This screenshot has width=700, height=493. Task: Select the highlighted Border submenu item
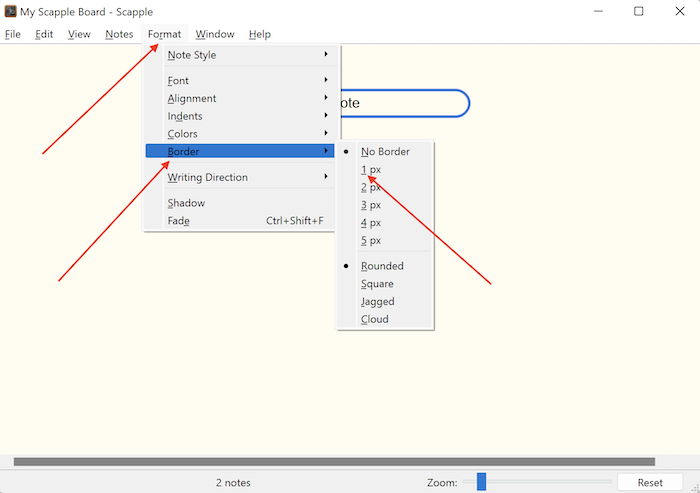coord(240,151)
